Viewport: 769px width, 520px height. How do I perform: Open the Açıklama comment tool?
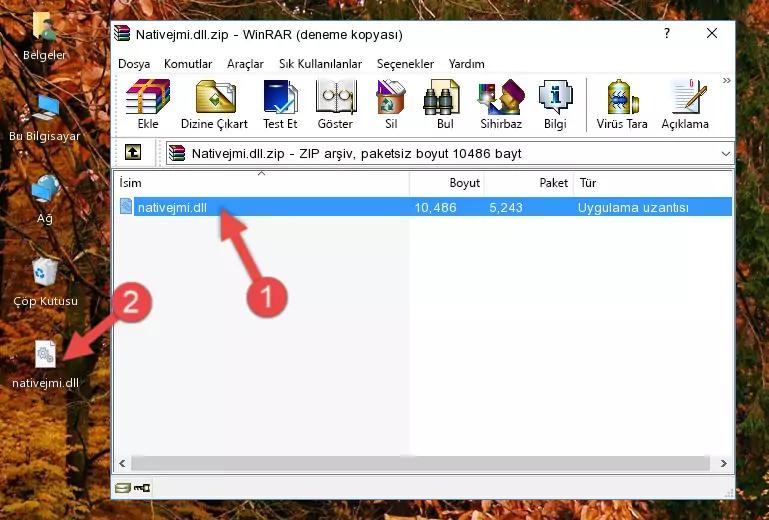pyautogui.click(x=685, y=104)
